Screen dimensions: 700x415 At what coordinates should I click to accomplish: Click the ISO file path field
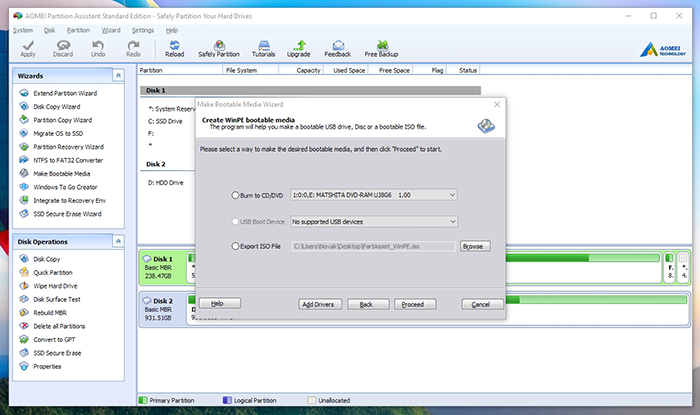pos(374,246)
